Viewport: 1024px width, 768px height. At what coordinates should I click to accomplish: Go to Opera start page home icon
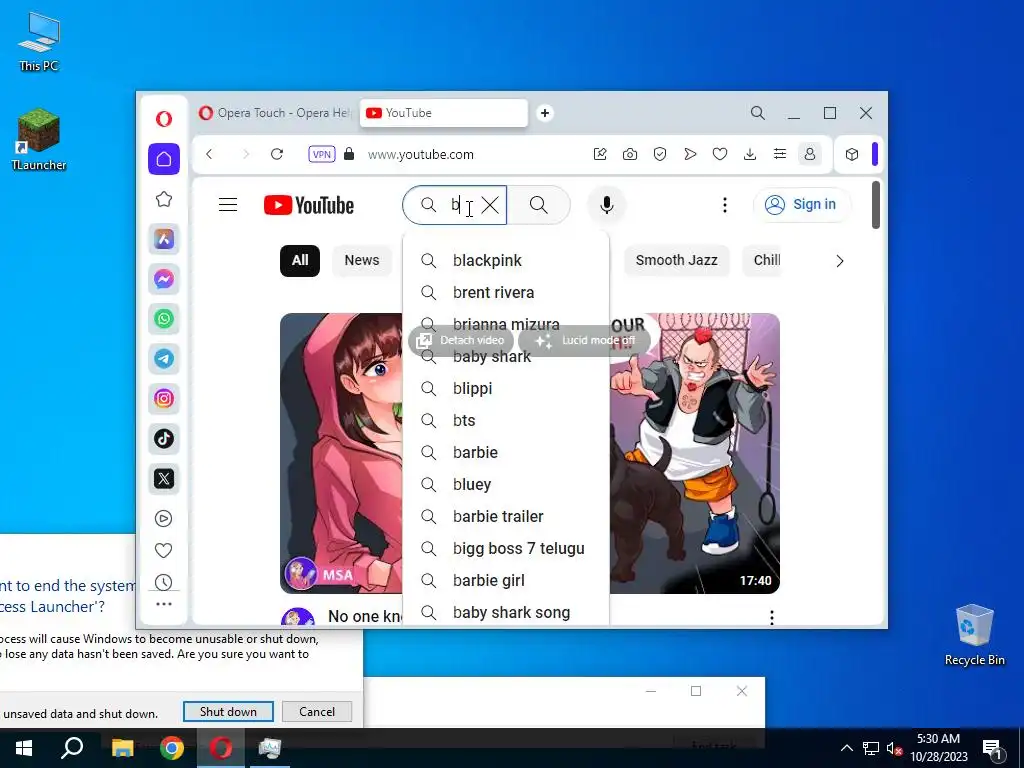pyautogui.click(x=164, y=159)
